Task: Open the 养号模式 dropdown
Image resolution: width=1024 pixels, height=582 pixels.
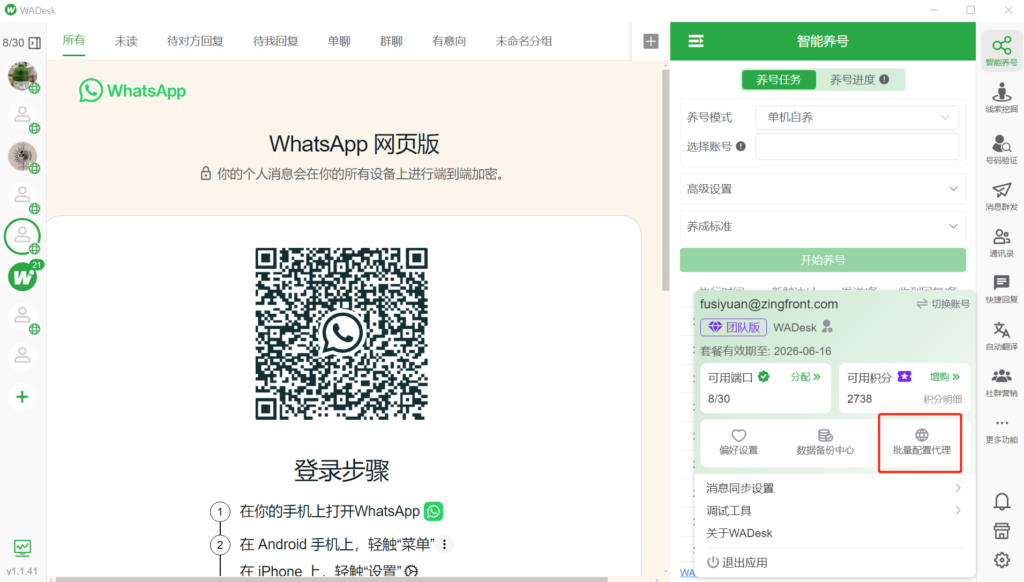Action: [856, 117]
